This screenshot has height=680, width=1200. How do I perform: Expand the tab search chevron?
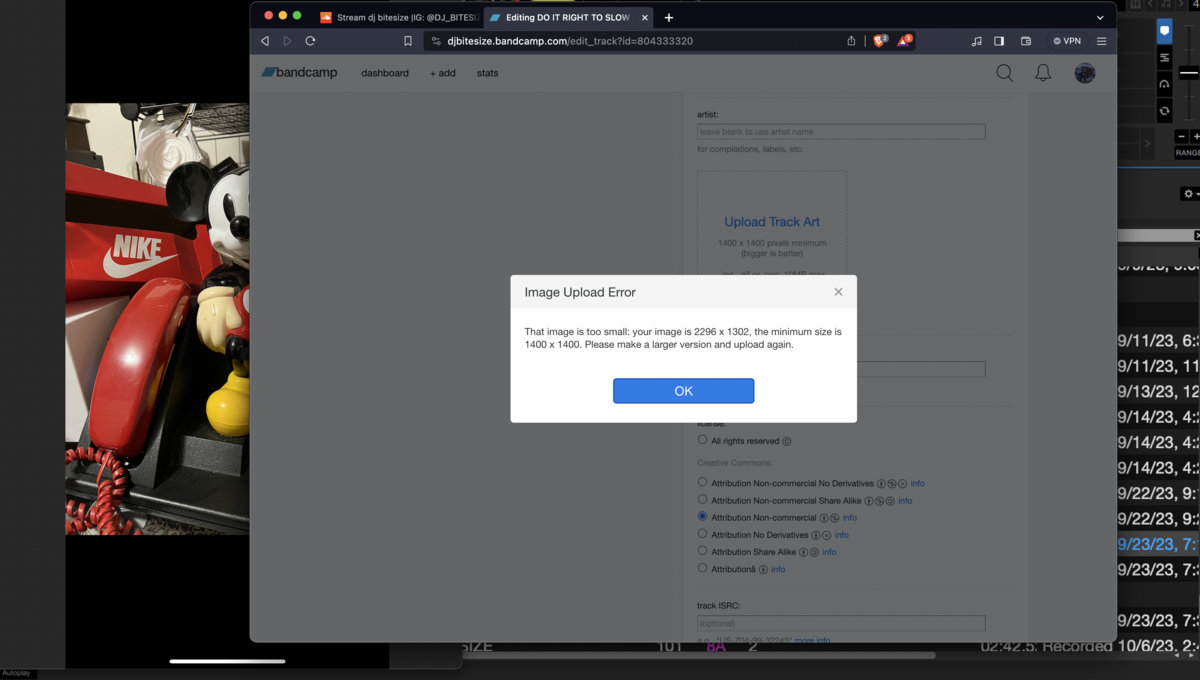1100,17
